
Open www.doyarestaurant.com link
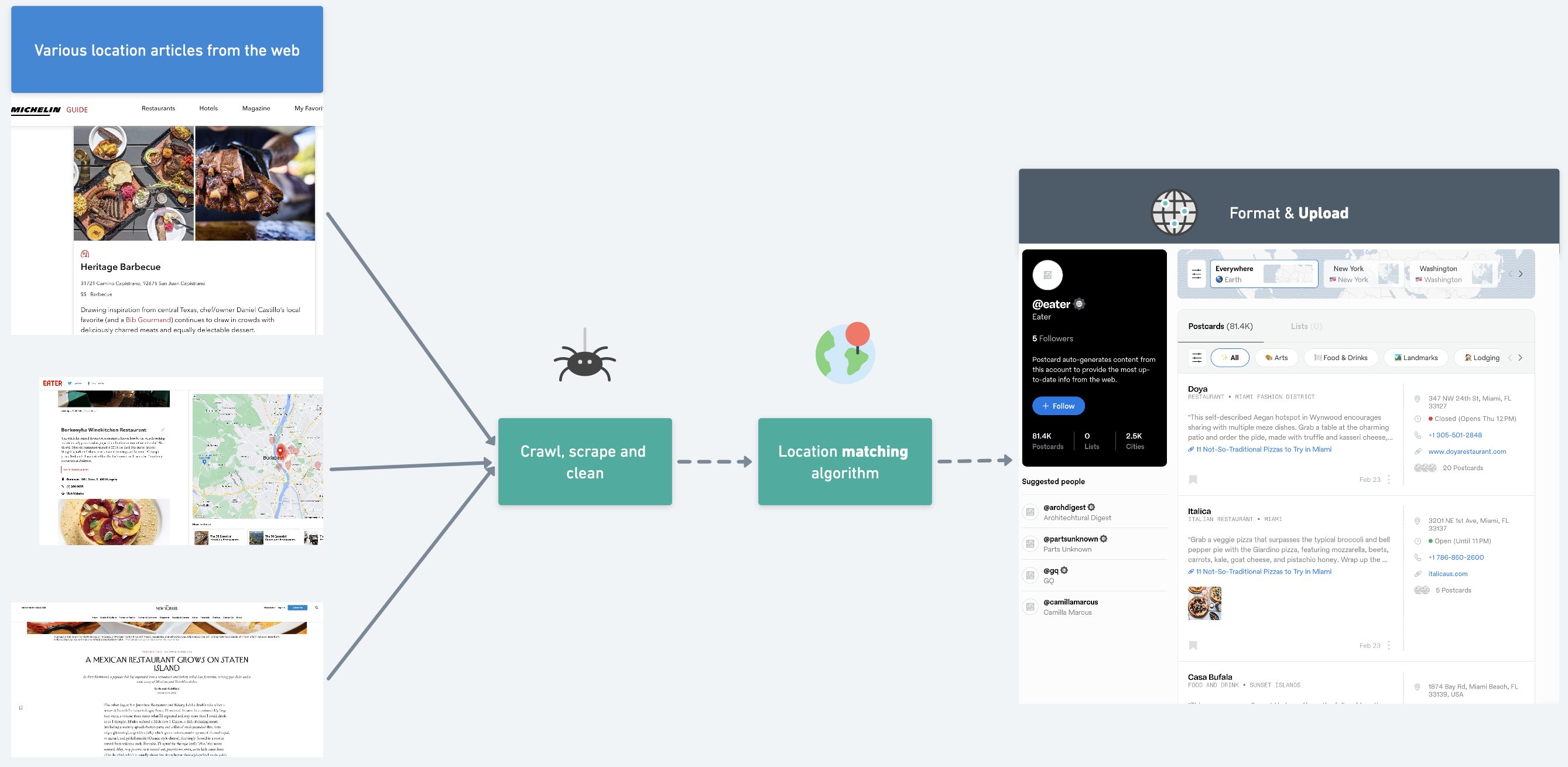point(1467,451)
